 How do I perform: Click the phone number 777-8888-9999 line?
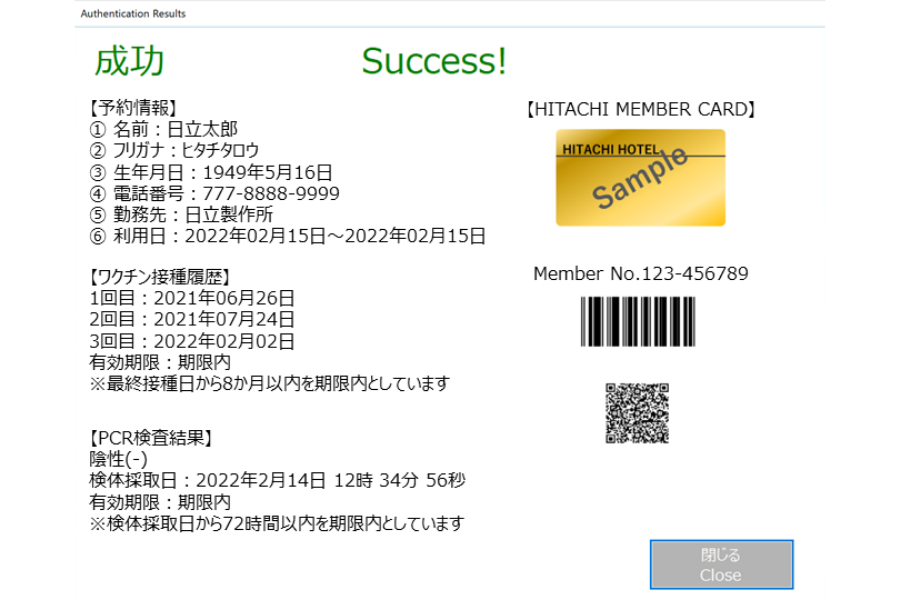[x=214, y=193]
